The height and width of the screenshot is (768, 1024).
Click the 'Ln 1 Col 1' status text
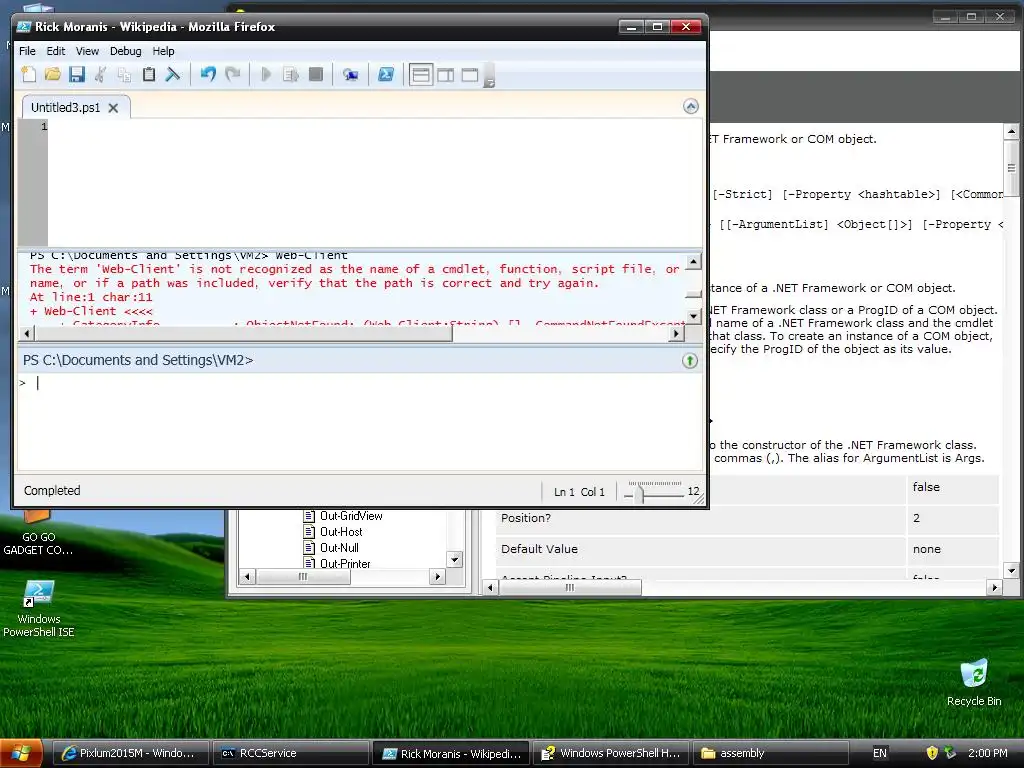click(579, 492)
